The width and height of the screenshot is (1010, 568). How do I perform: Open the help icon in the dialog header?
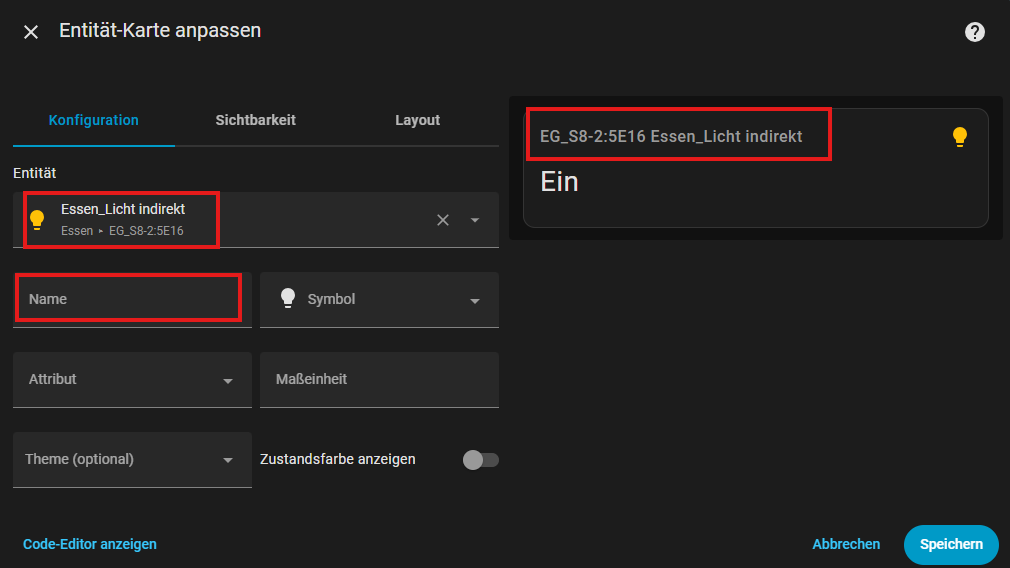974,32
